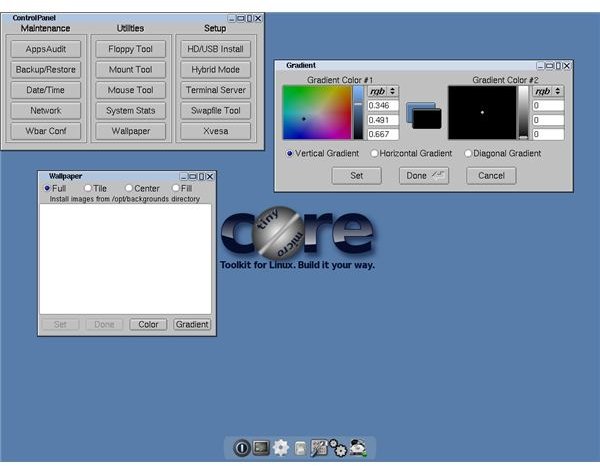Start HD/USB Install
Viewport: 600px width, 466px height.
[x=215, y=49]
